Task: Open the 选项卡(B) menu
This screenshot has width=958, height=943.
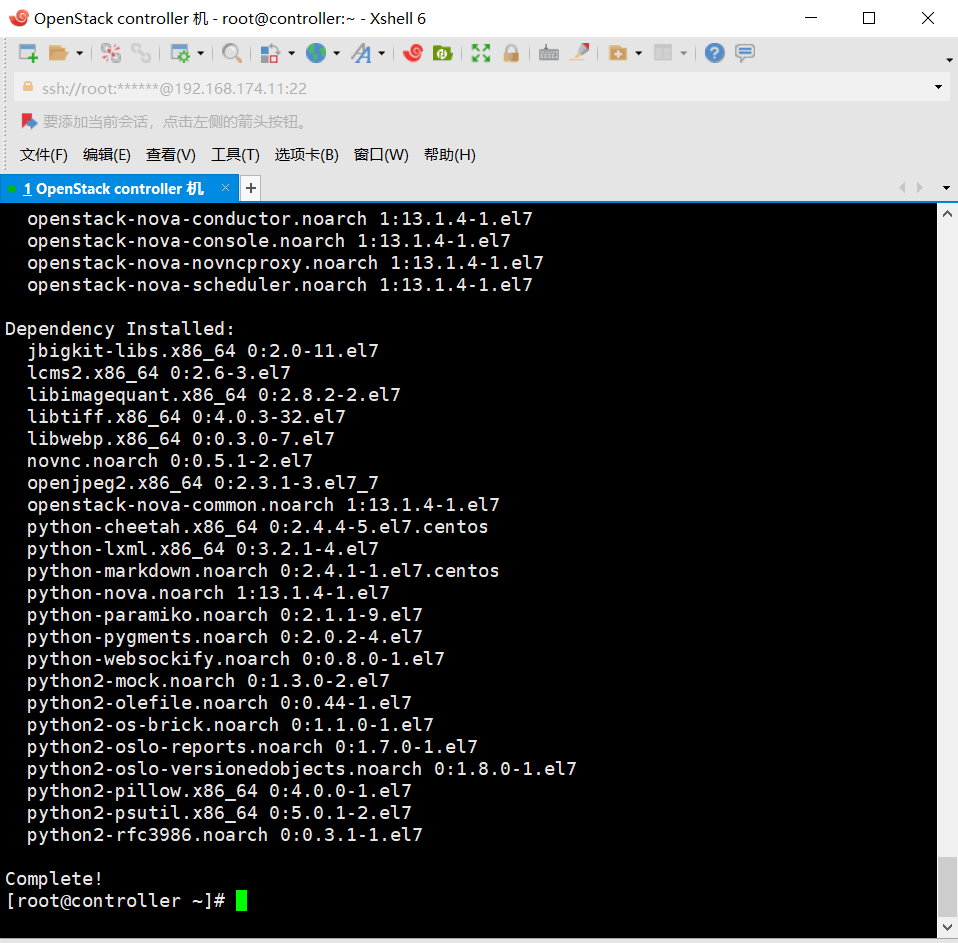Action: (306, 155)
